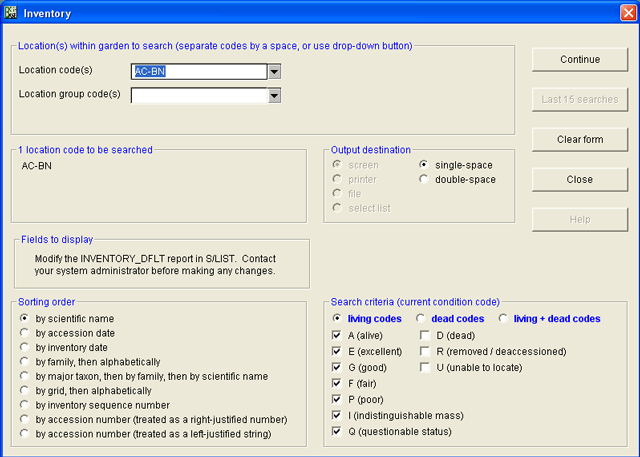Image resolution: width=640 pixels, height=457 pixels.
Task: Sort by accession number as right-justified number
Action: coord(24,419)
